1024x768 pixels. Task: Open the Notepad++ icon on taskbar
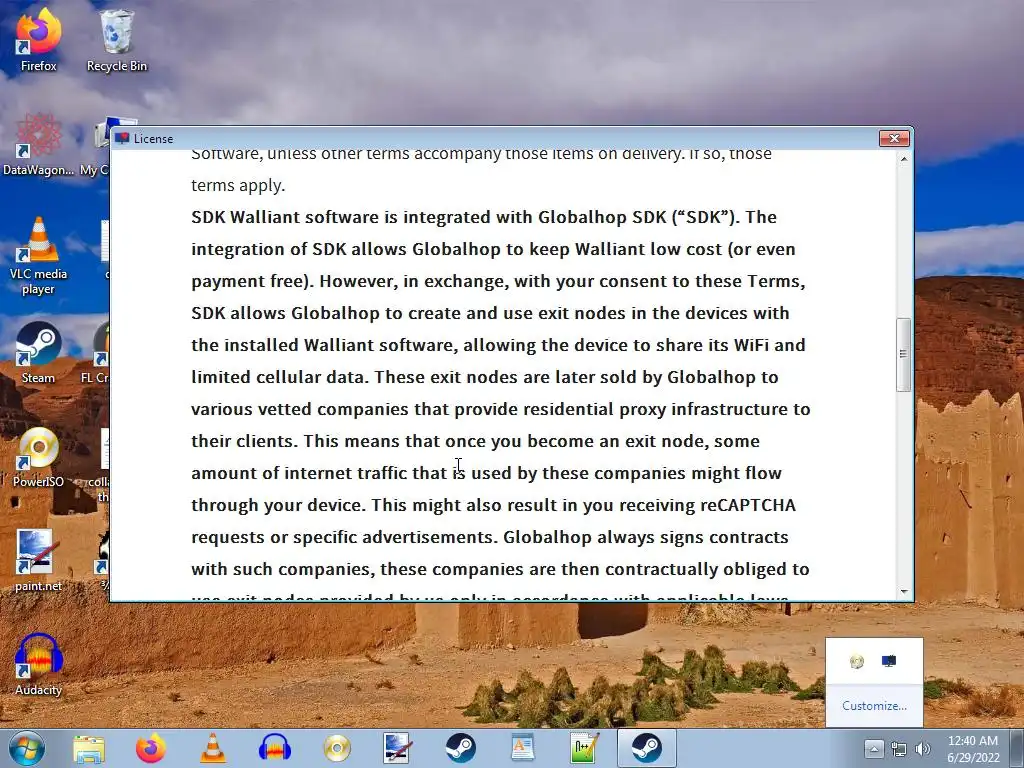click(x=584, y=748)
